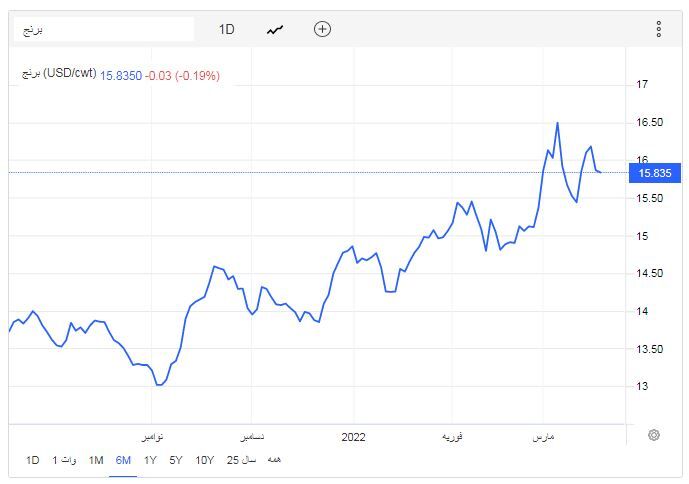Select the 1 وات range

pyautogui.click(x=64, y=460)
